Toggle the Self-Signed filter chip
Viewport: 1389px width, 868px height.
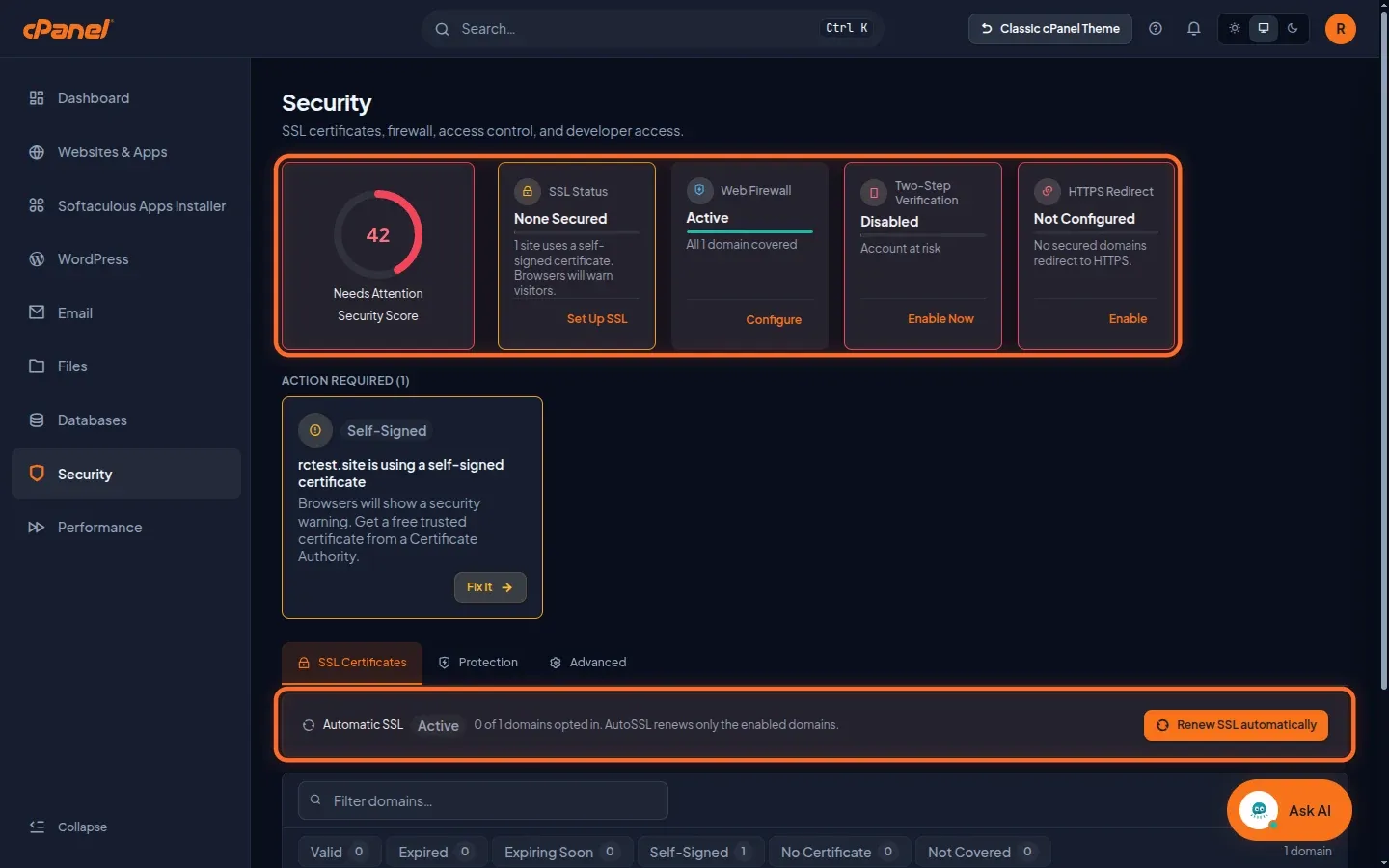click(701, 852)
